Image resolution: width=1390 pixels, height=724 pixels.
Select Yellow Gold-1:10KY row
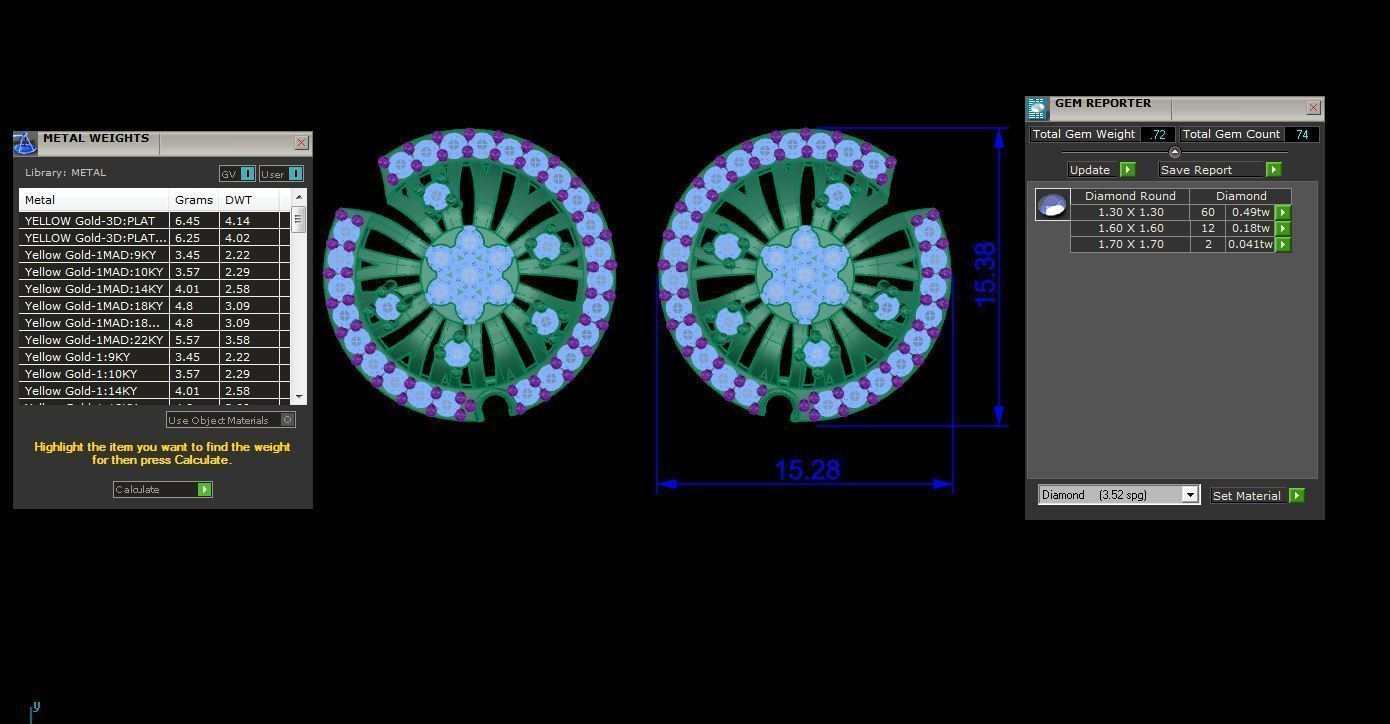pyautogui.click(x=154, y=374)
